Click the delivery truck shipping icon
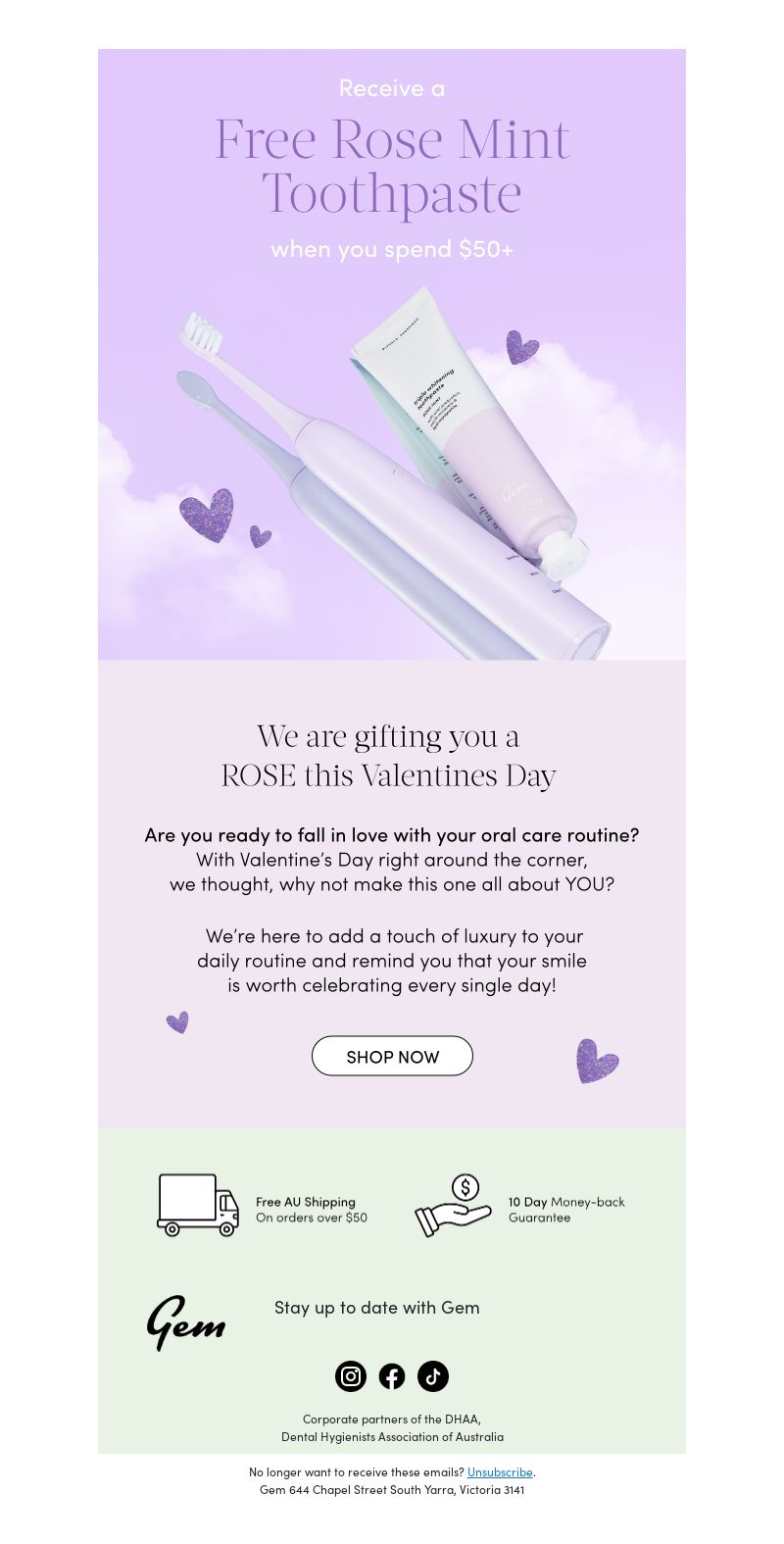 pos(198,1205)
